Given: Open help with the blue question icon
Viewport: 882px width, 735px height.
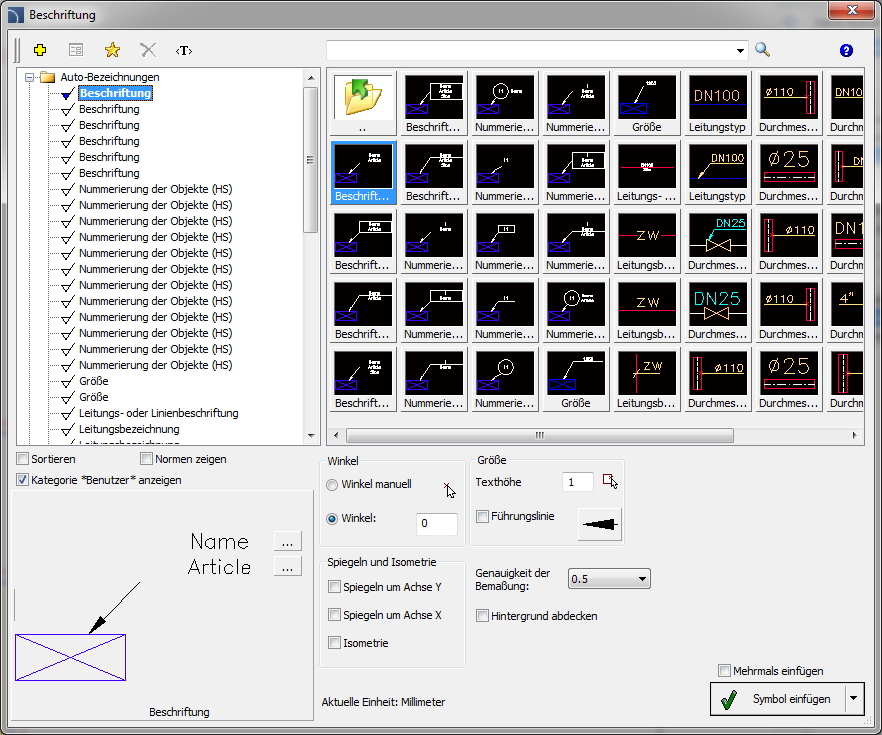Looking at the screenshot, I should point(846,50).
